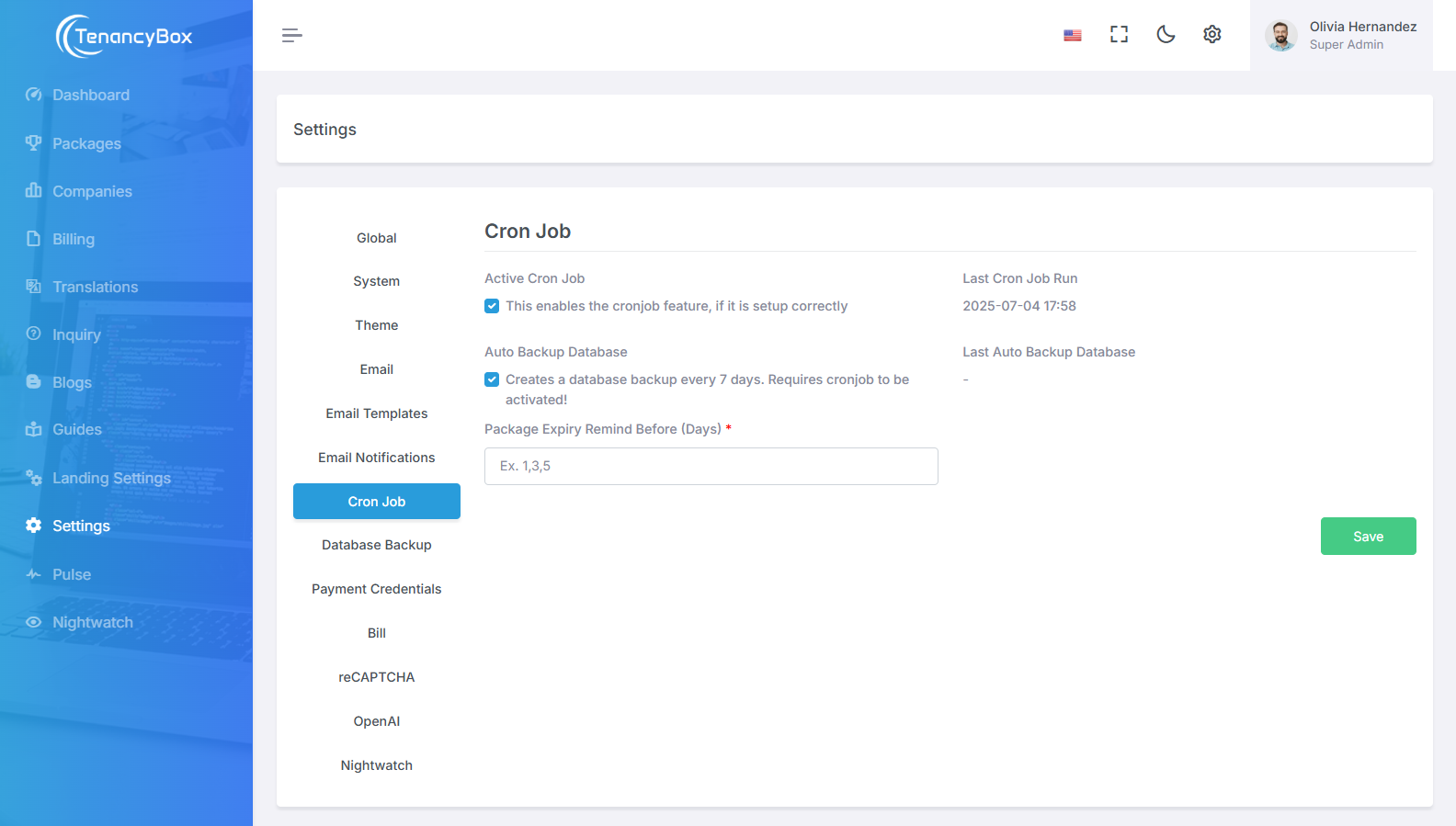Click the Landing Settings gears icon
This screenshot has height=826, width=1456.
click(34, 478)
